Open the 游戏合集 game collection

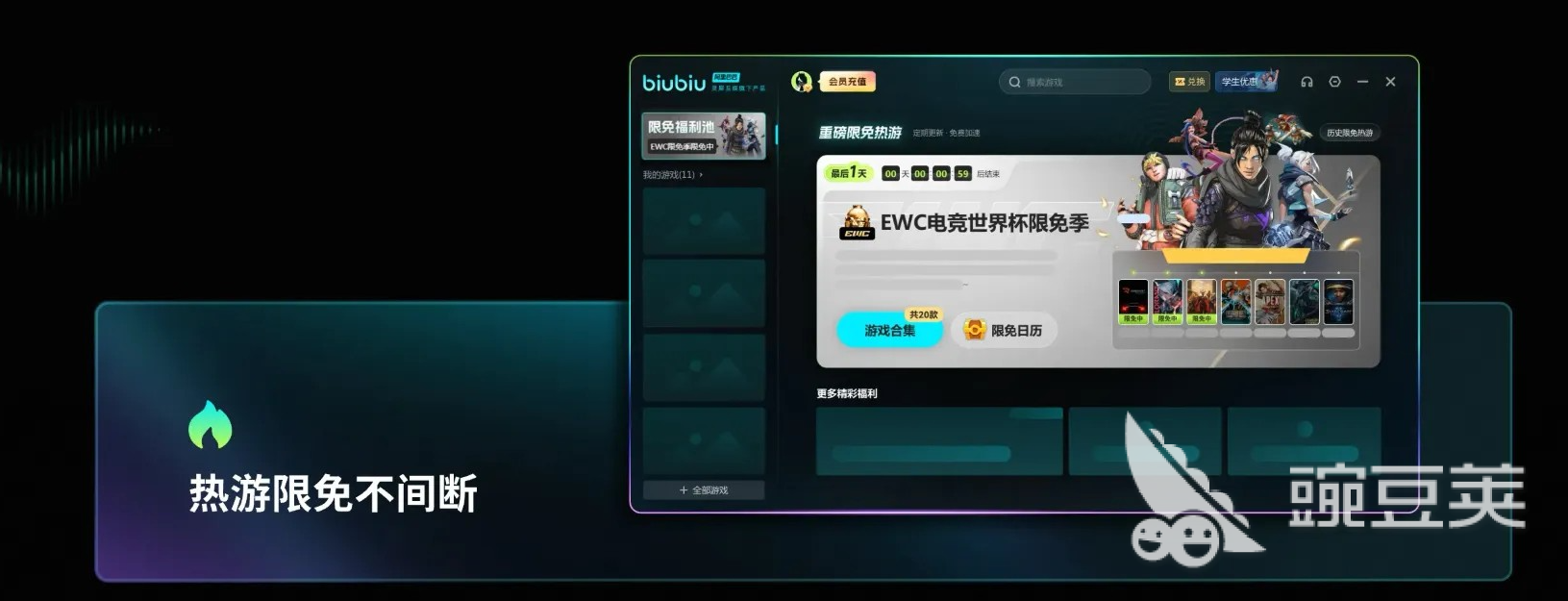click(889, 330)
